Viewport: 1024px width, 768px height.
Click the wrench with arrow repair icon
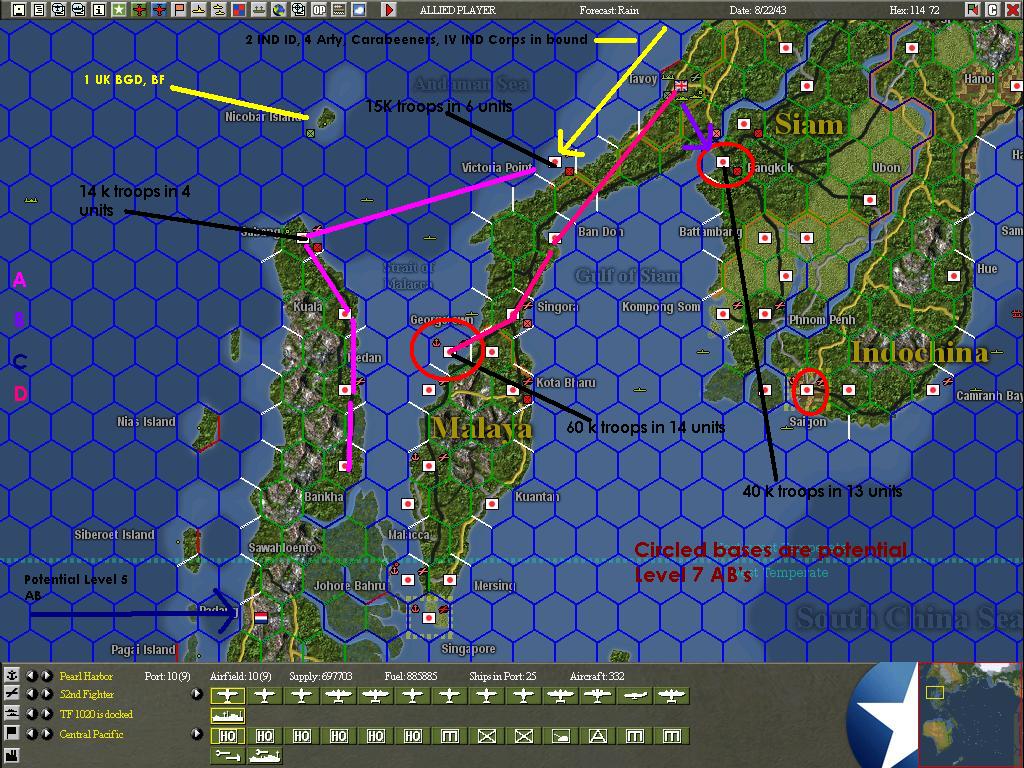(227, 756)
